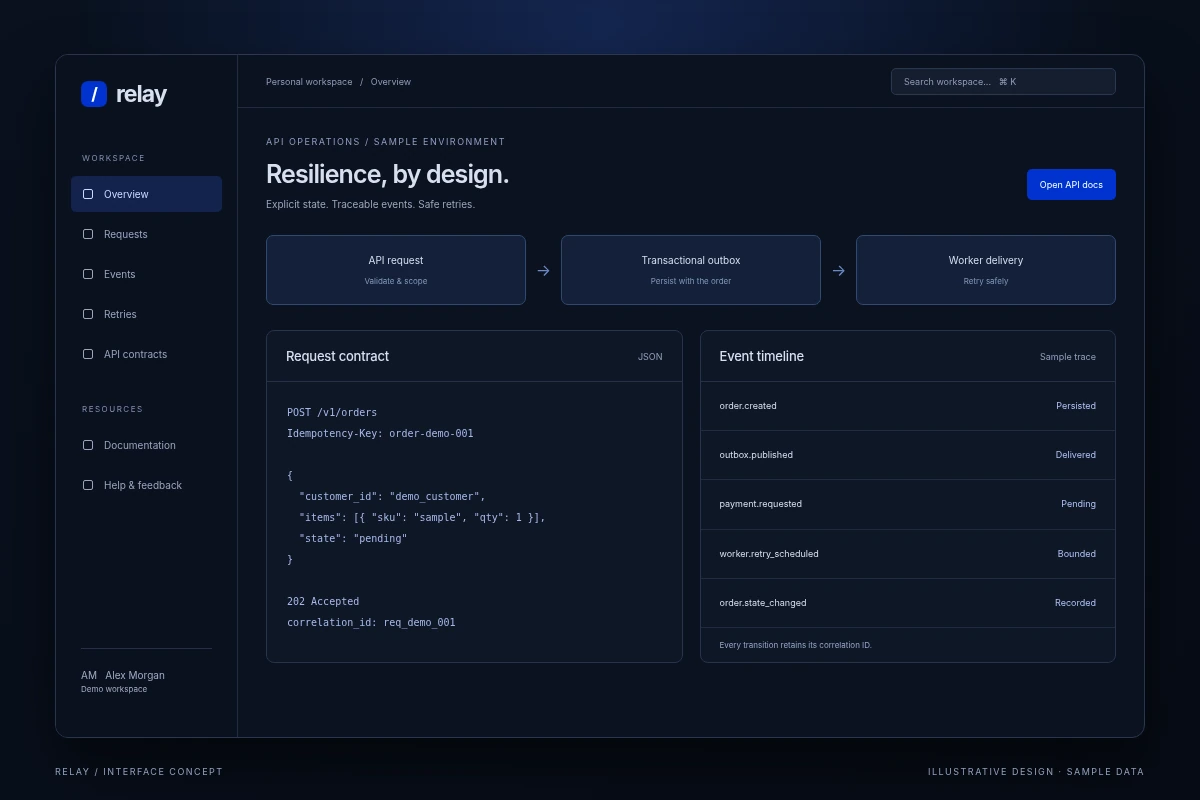1200x800 pixels.
Task: Click the correlation_id: req_demo_001 line
Action: [371, 623]
